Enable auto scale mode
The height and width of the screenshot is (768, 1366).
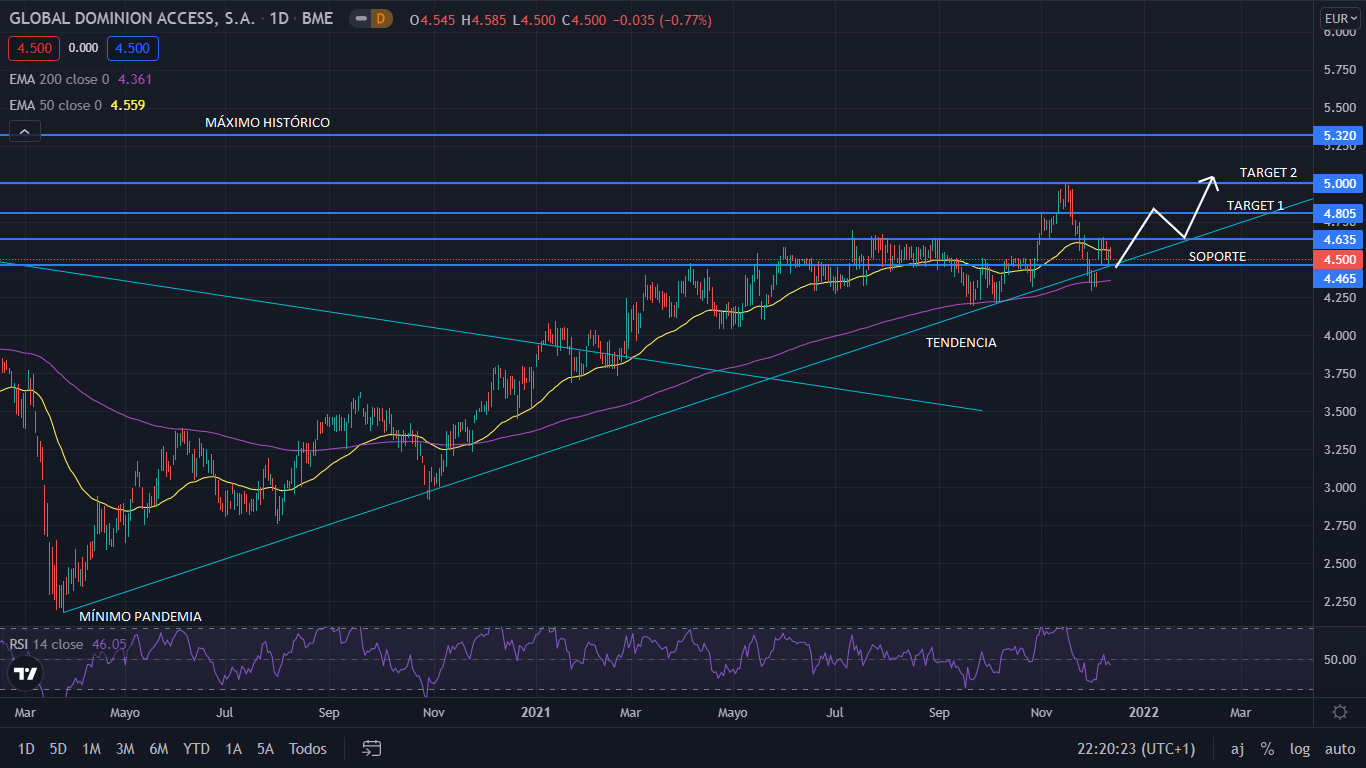click(x=1340, y=748)
